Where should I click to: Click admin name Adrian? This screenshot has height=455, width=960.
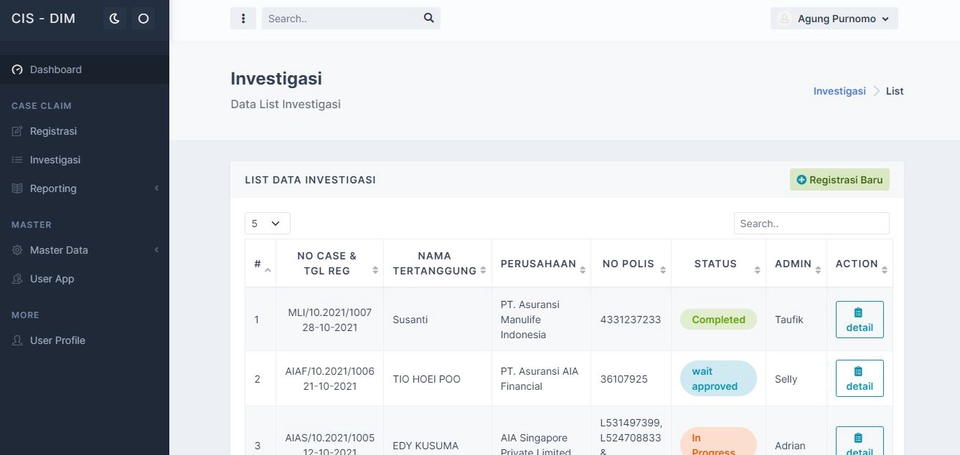point(790,446)
